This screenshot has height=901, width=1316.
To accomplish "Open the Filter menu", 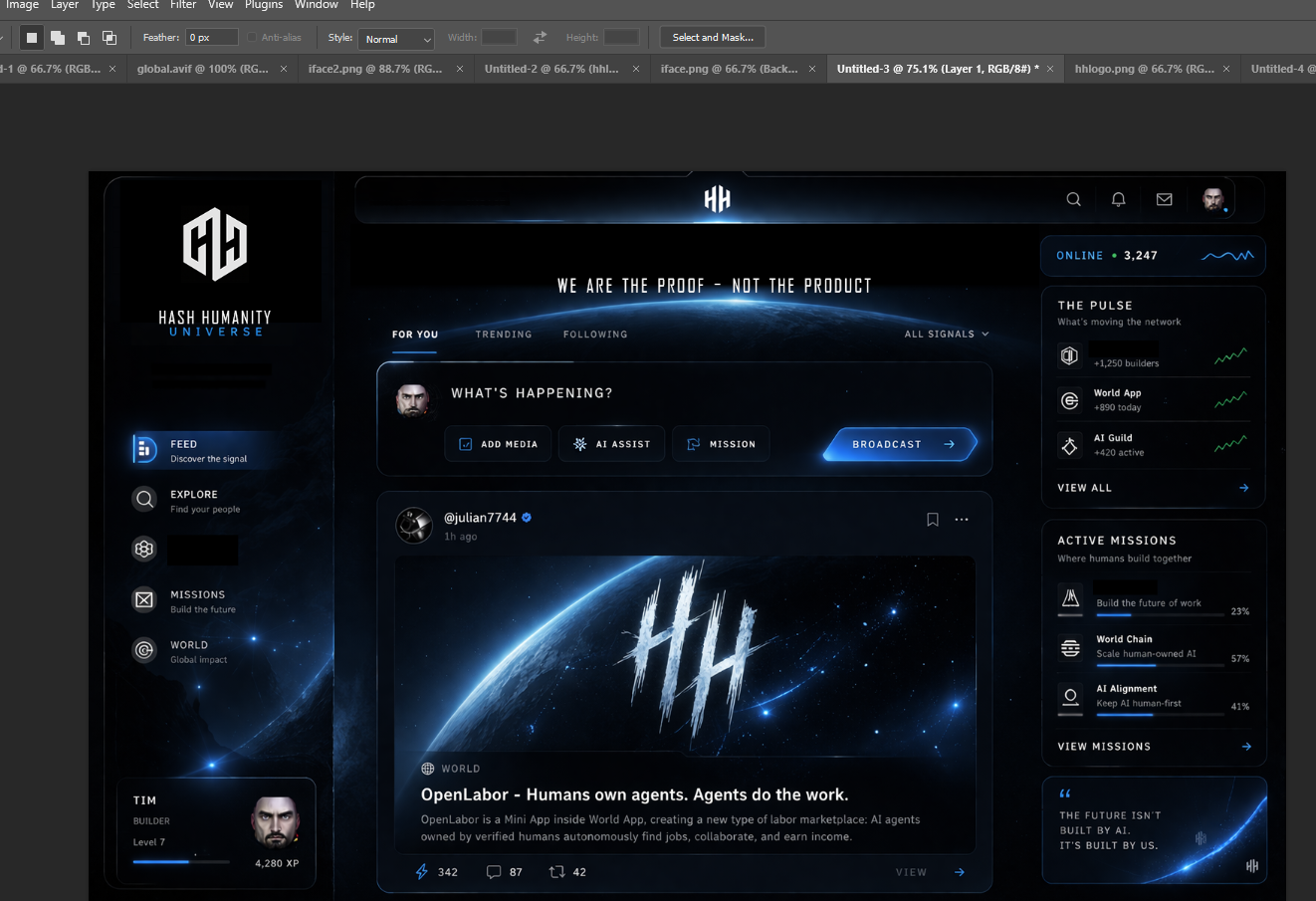I will click(x=183, y=5).
